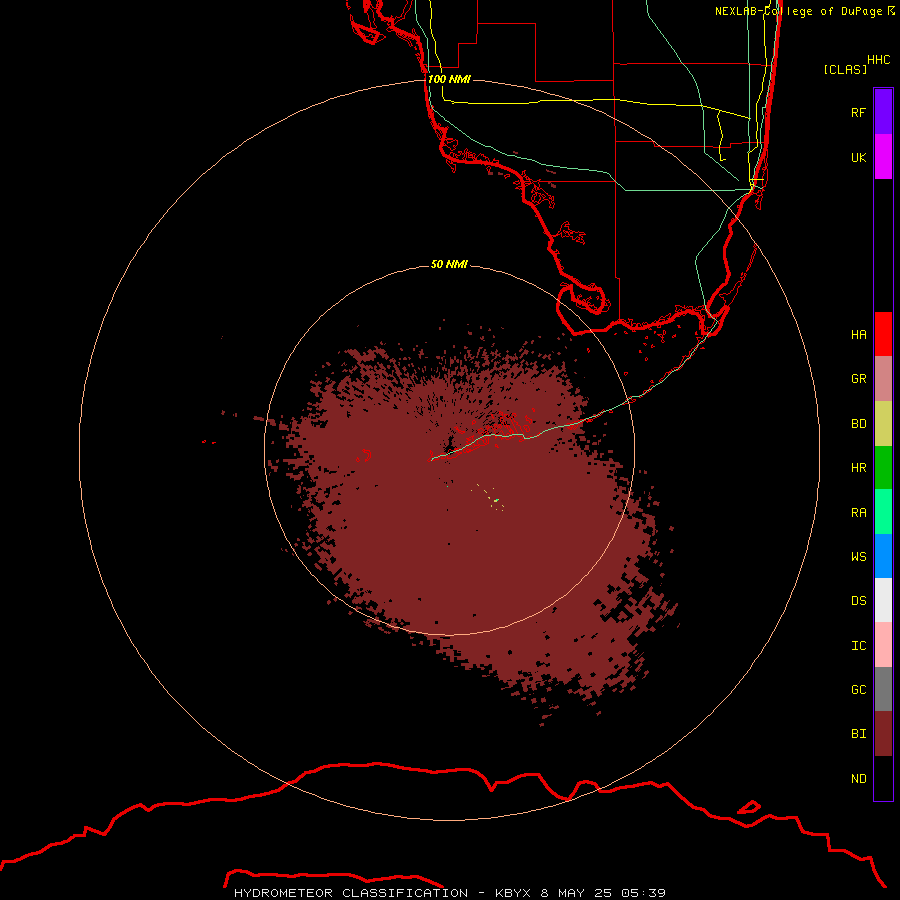Pick the RA light green swatch
The image size is (900, 900).
click(x=883, y=512)
